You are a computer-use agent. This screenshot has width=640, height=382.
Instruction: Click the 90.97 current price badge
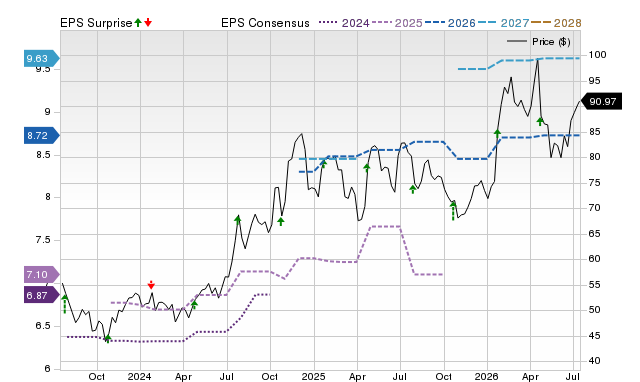601,101
